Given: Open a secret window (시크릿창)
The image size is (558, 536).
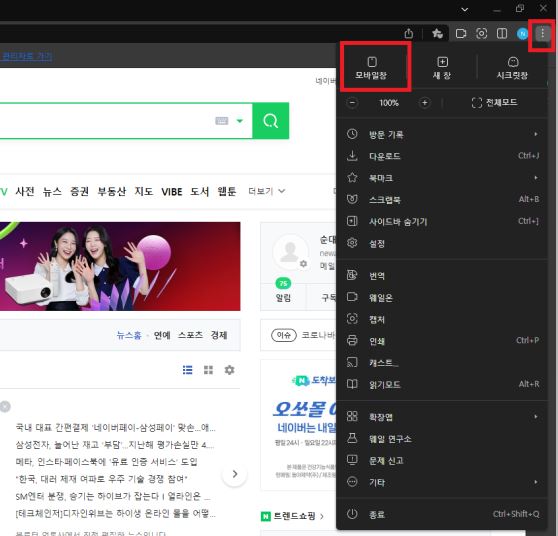Looking at the screenshot, I should point(512,68).
